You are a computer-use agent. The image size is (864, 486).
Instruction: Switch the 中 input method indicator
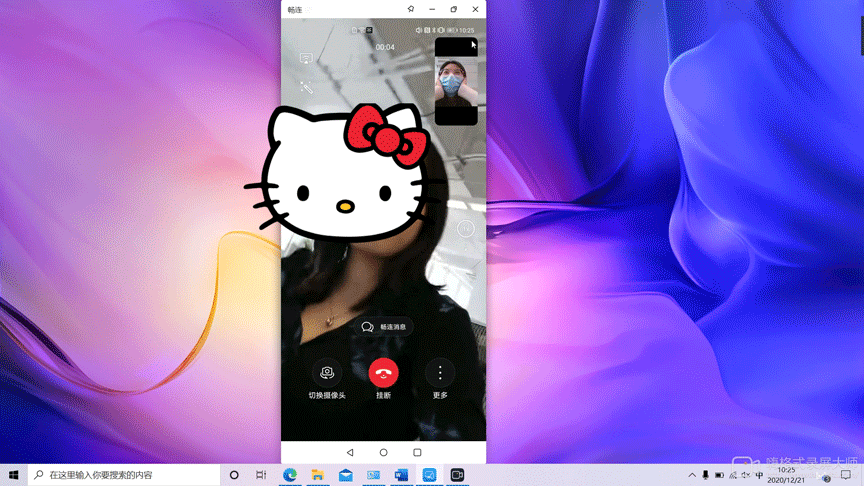[759, 474]
